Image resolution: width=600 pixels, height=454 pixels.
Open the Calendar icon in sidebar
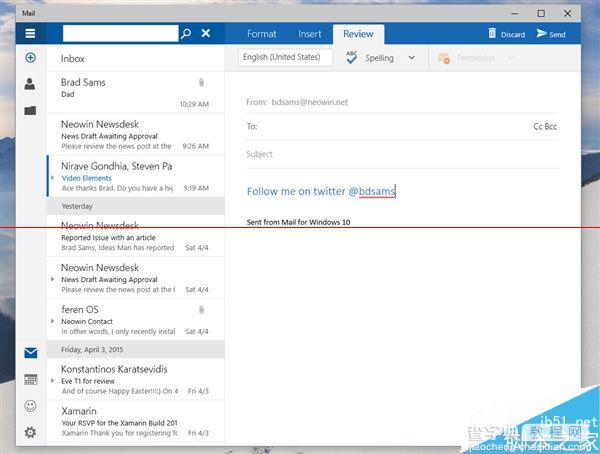pyautogui.click(x=31, y=379)
